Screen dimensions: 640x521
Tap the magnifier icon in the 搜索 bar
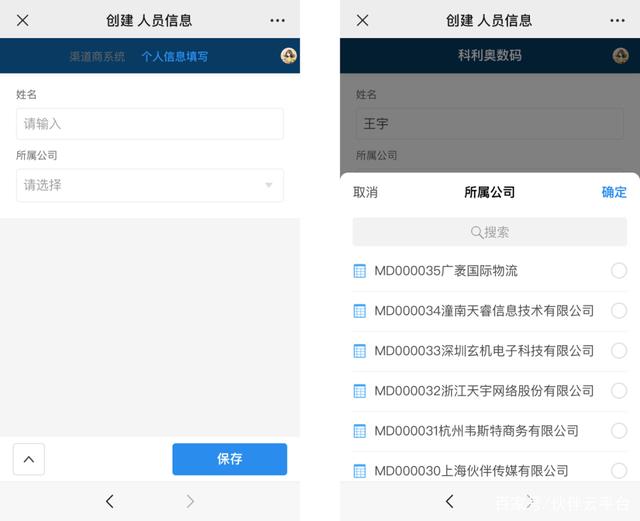tap(477, 232)
